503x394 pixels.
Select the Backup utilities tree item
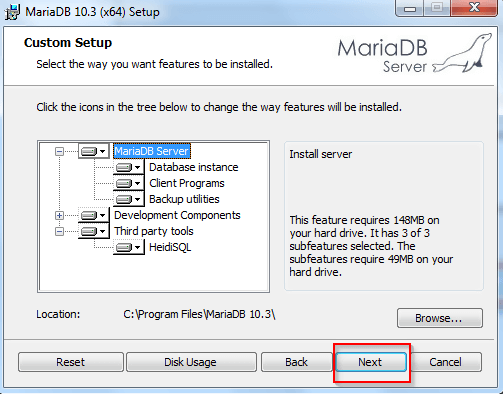click(x=184, y=199)
